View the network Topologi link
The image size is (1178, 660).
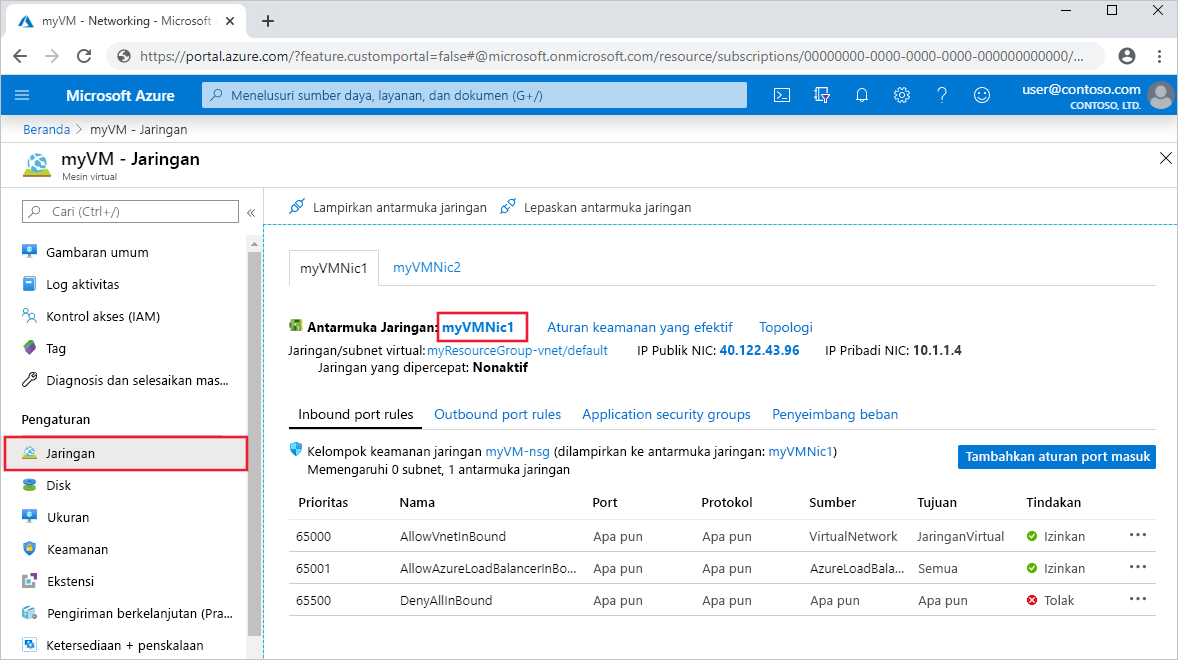[x=785, y=327]
